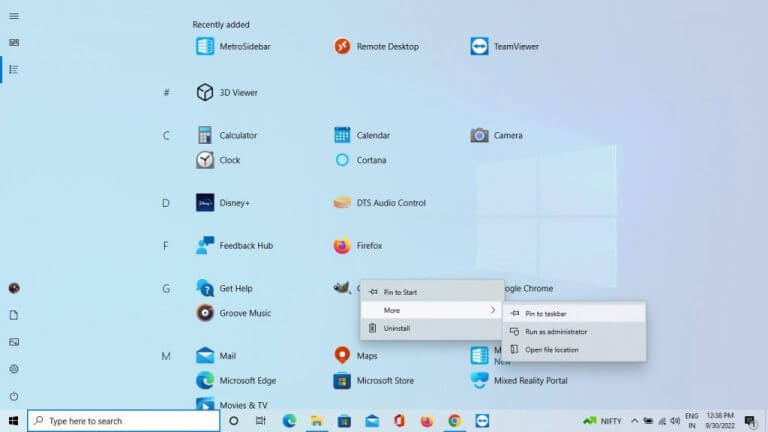Open Pictures from the Start sidebar

click(x=14, y=342)
